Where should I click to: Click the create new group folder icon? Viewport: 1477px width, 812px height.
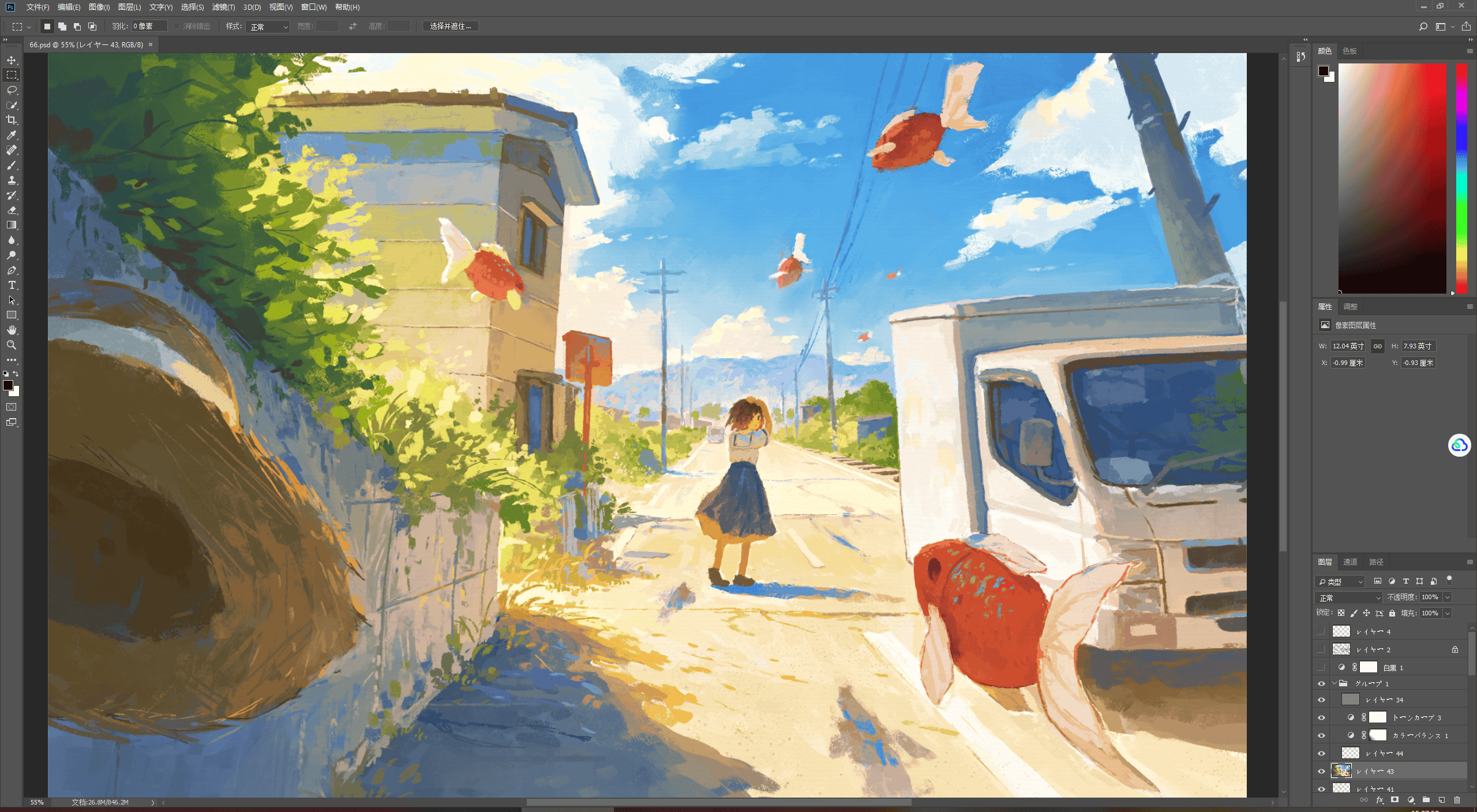(1426, 800)
